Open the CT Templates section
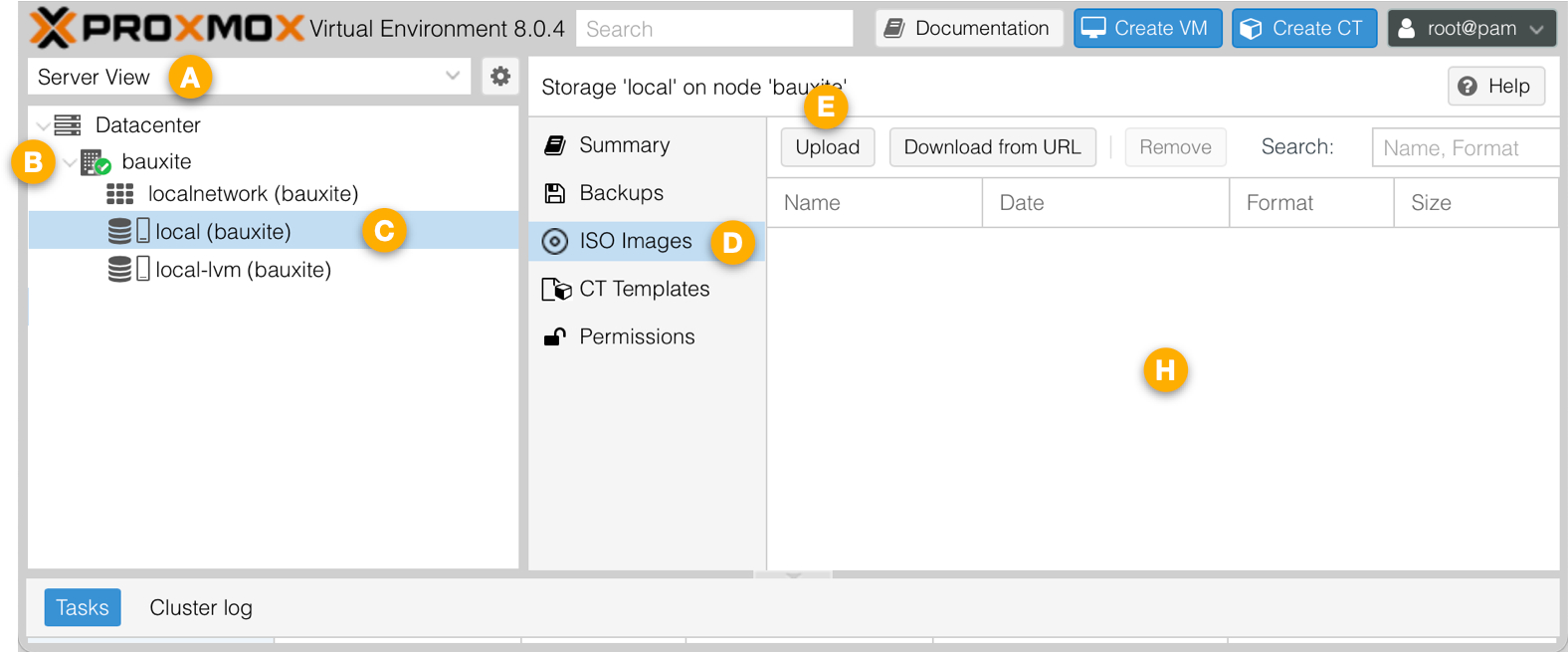The height and width of the screenshot is (653, 1568). [x=647, y=289]
